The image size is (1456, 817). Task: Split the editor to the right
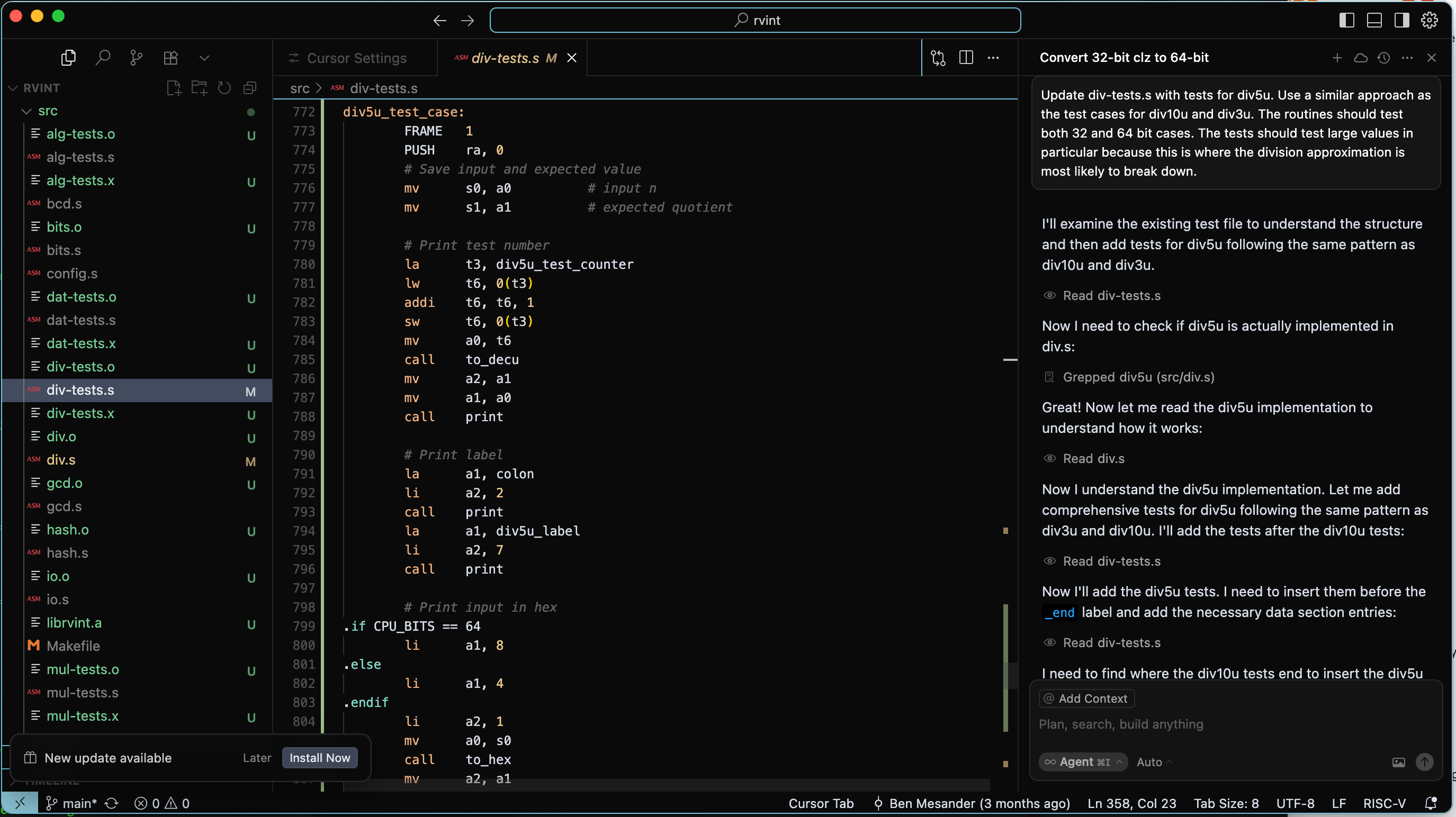coord(966,58)
